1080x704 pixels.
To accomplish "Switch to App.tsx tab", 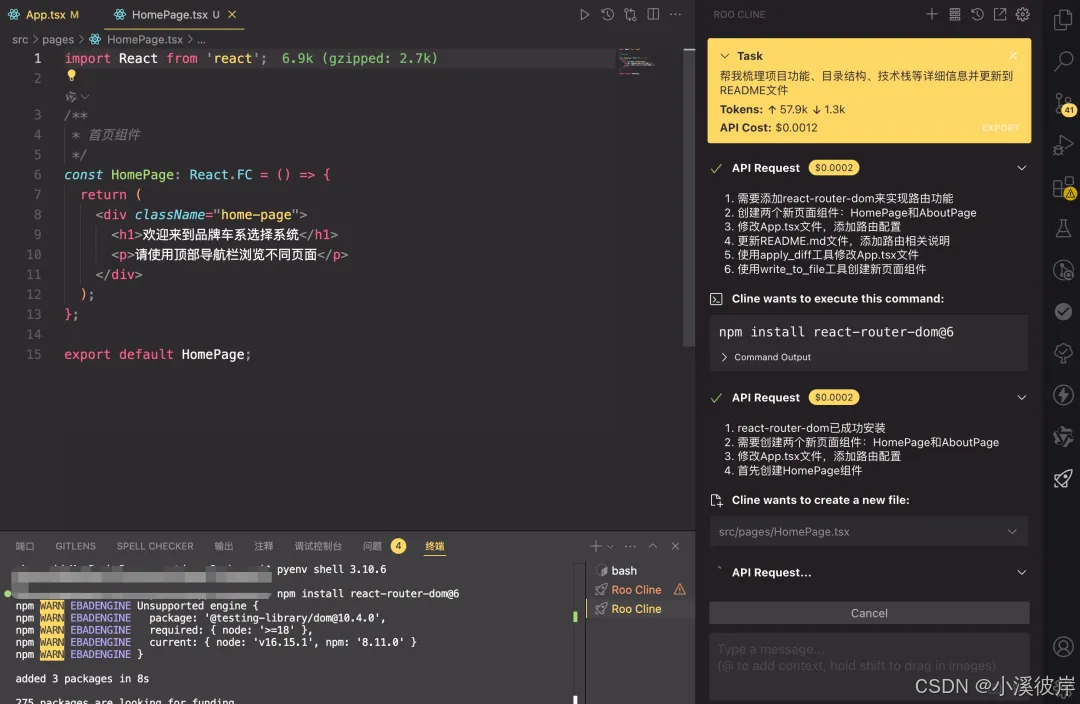I will [44, 14].
